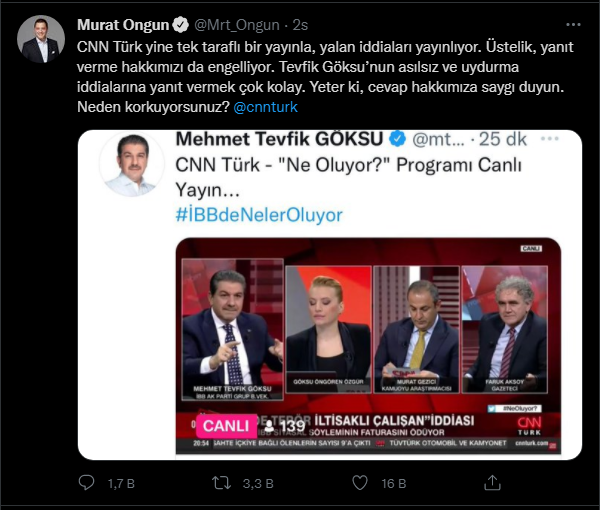Viewport: 600px width, 510px height.
Task: Click the @cnnturk mention link
Action: tap(265, 107)
